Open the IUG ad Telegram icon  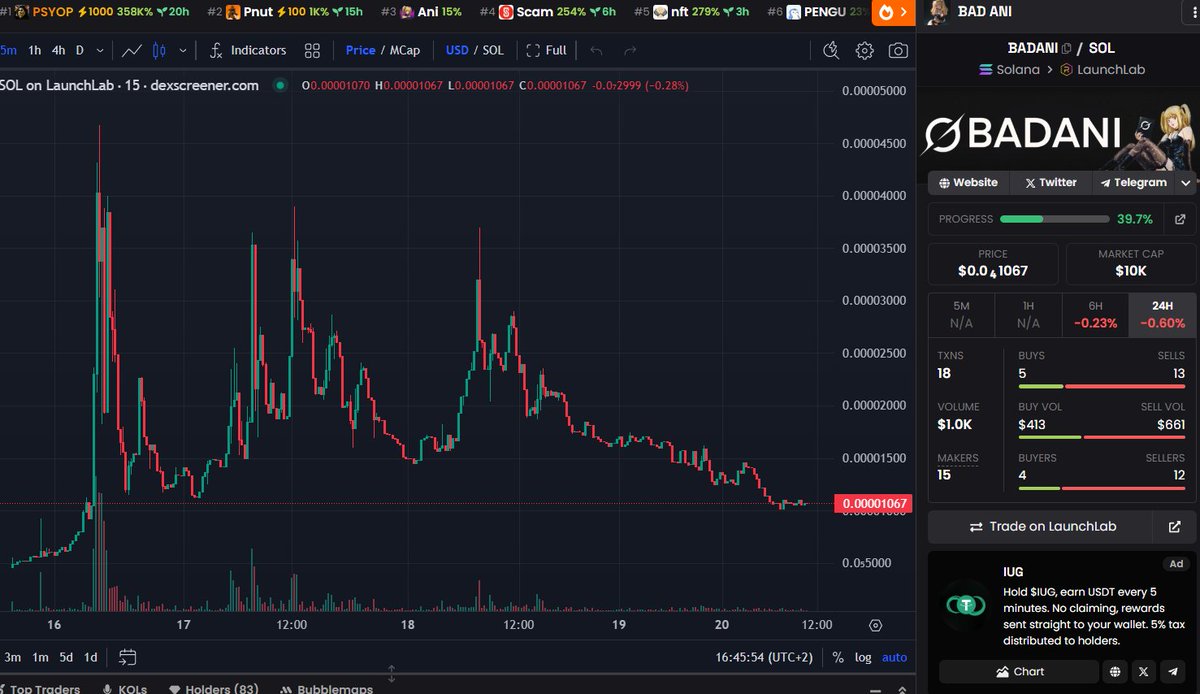click(1172, 671)
